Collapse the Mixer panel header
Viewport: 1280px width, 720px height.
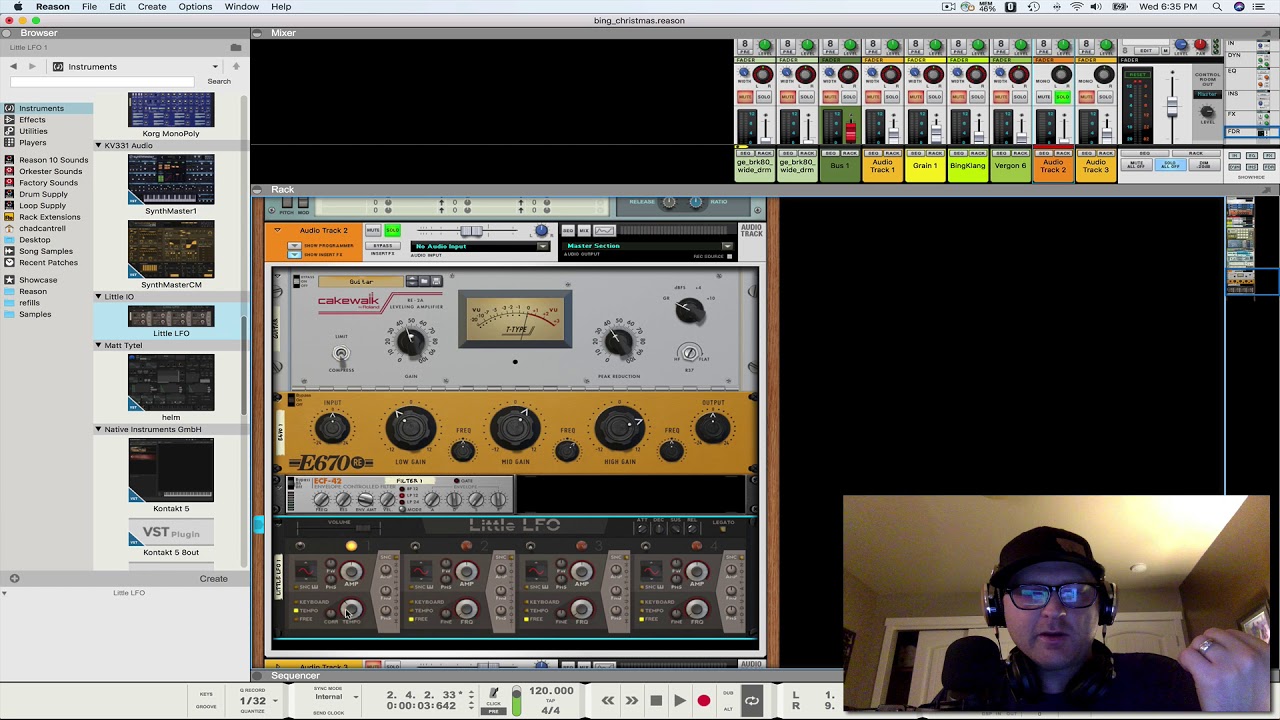coord(257,33)
